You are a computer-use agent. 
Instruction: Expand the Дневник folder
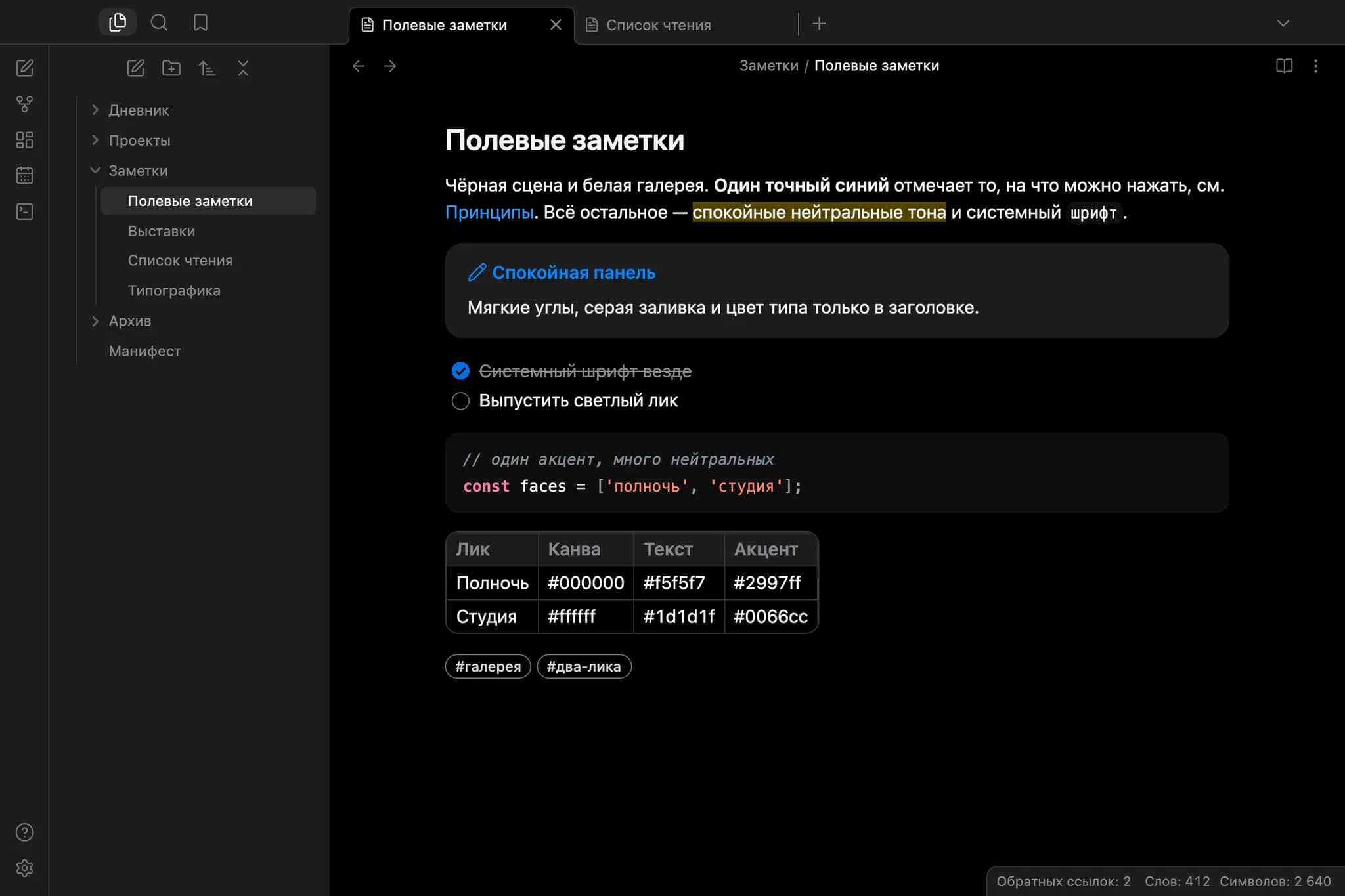pyautogui.click(x=139, y=110)
